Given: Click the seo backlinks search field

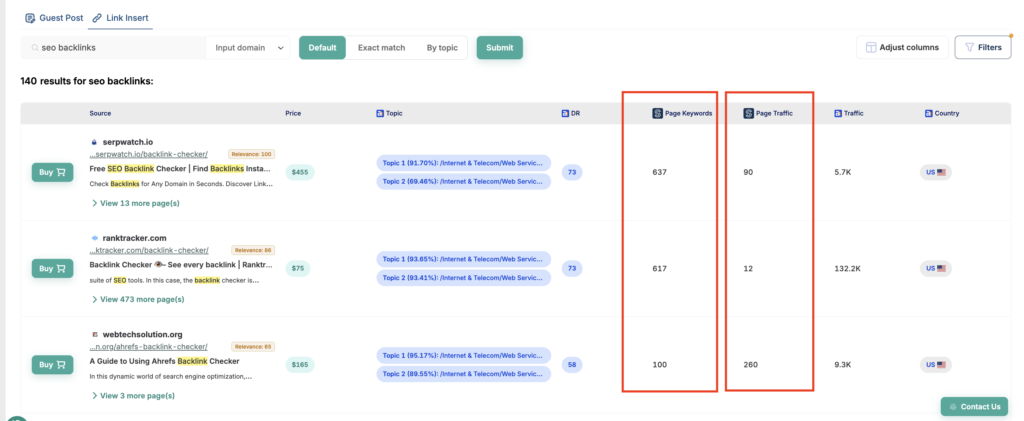Looking at the screenshot, I should tap(114, 48).
